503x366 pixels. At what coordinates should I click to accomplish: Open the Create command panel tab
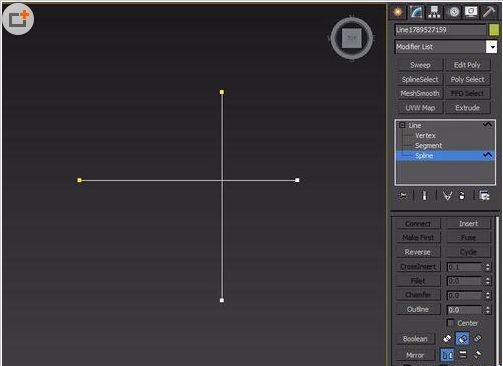coord(398,12)
